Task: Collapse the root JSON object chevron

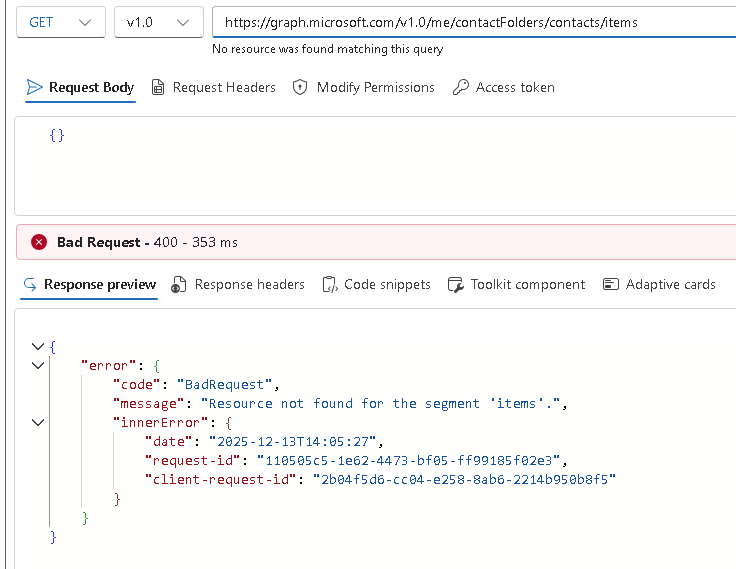Action: pos(38,347)
